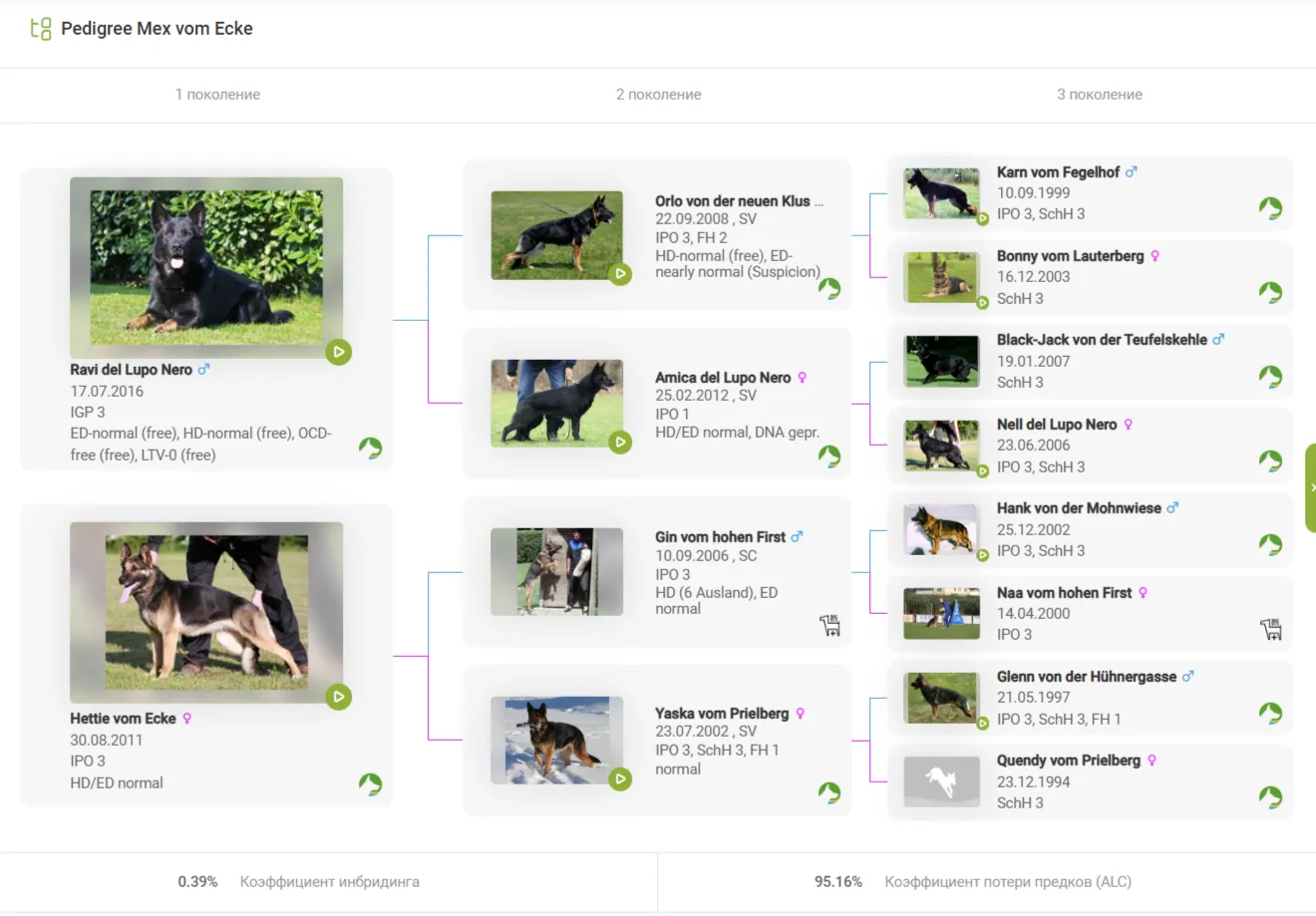Click Glenn von der Hühnergasse name link
The width and height of the screenshot is (1316, 916).
[x=1086, y=677]
